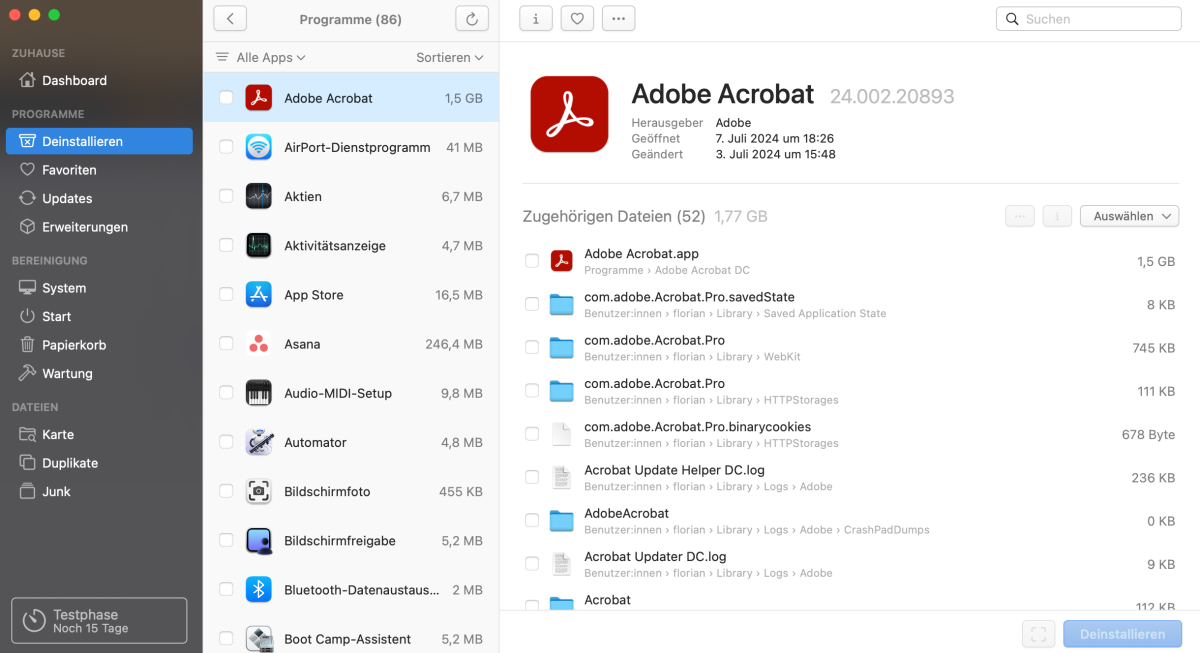Click the Deinstallieren button at bottom right
The width and height of the screenshot is (1200, 653).
tap(1122, 634)
